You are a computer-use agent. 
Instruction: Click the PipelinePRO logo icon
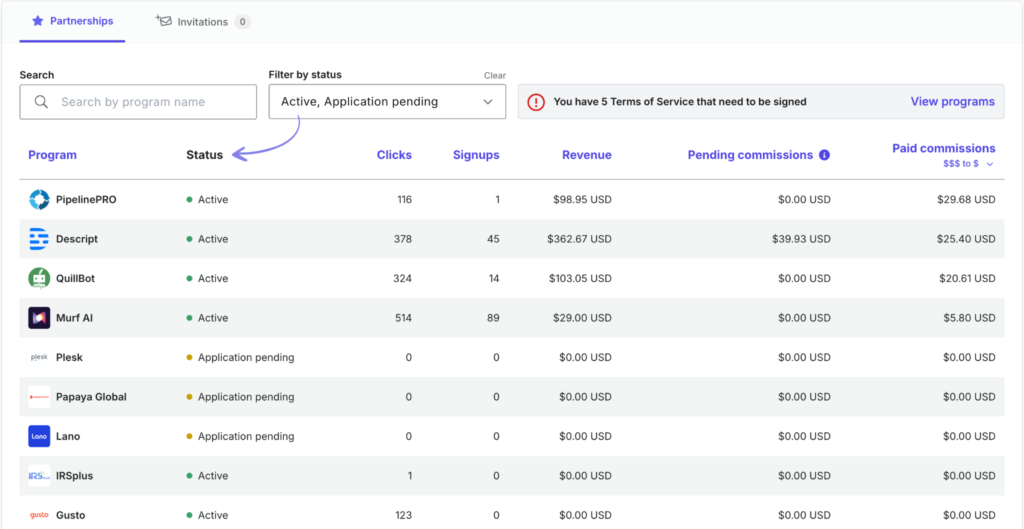tap(39, 200)
